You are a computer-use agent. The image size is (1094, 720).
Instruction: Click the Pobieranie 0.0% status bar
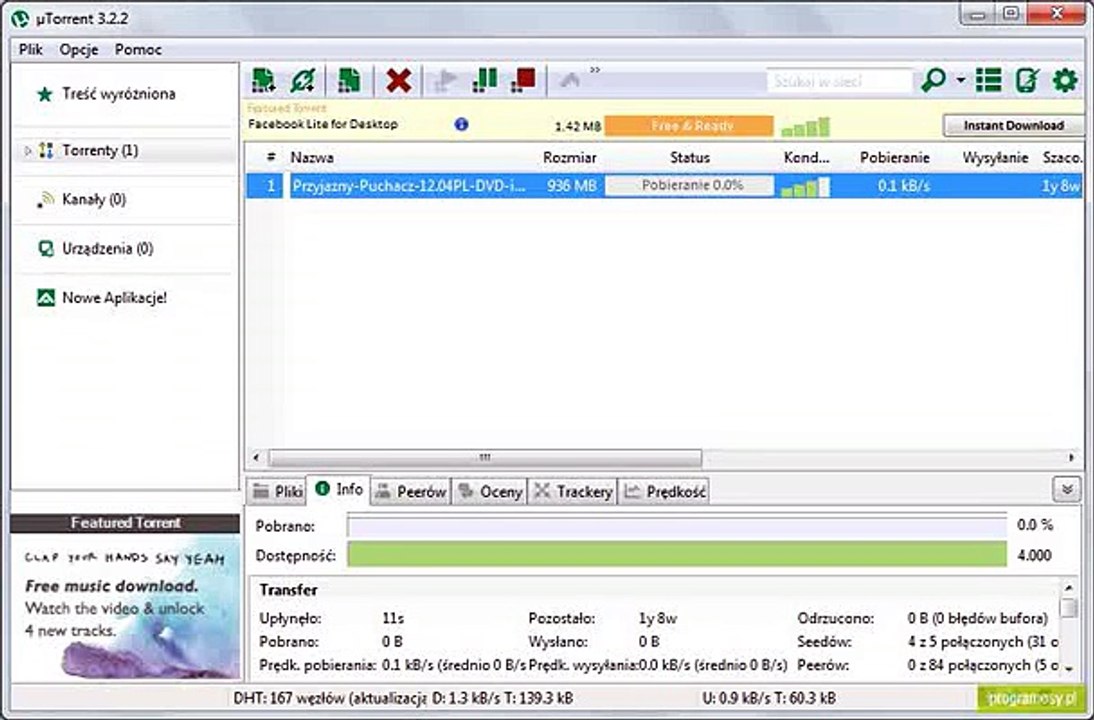point(689,186)
